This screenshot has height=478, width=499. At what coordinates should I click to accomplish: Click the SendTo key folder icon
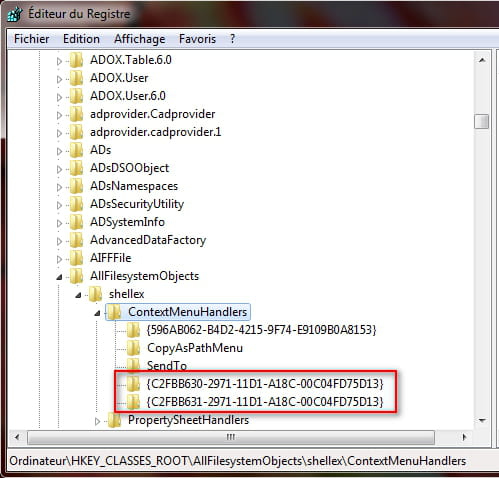click(134, 365)
